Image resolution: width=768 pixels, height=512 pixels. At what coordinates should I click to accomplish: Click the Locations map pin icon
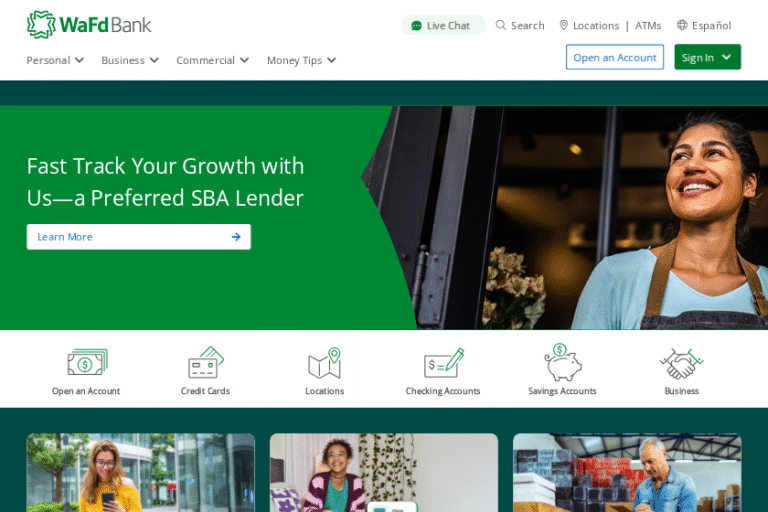click(564, 25)
